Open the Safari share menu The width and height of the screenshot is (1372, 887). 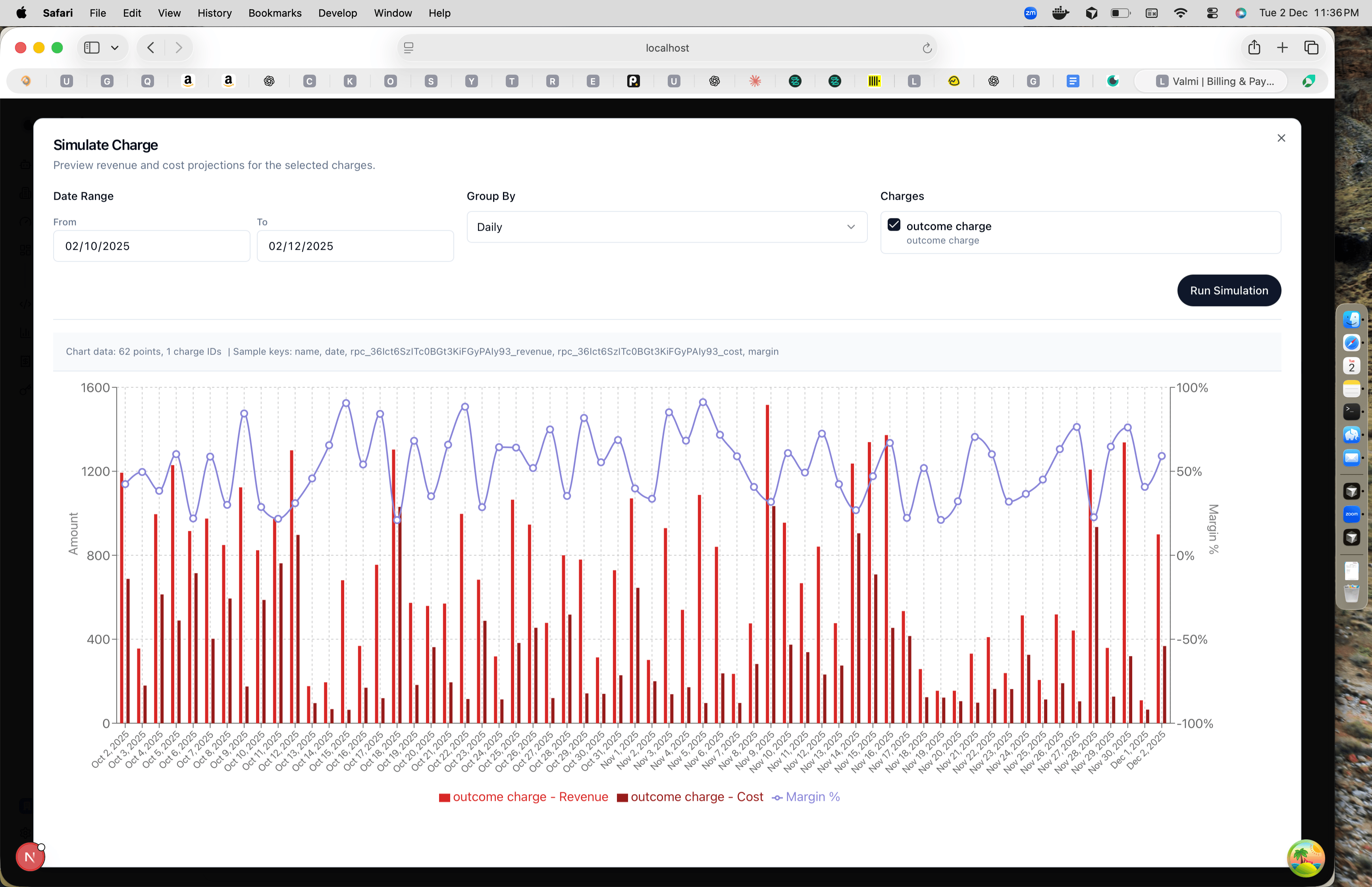coord(1254,47)
